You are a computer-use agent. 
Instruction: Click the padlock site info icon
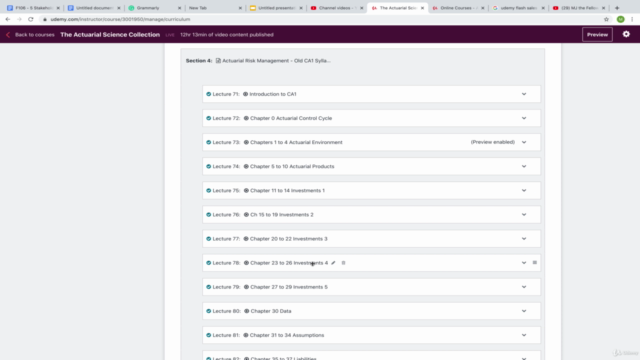(45, 19)
